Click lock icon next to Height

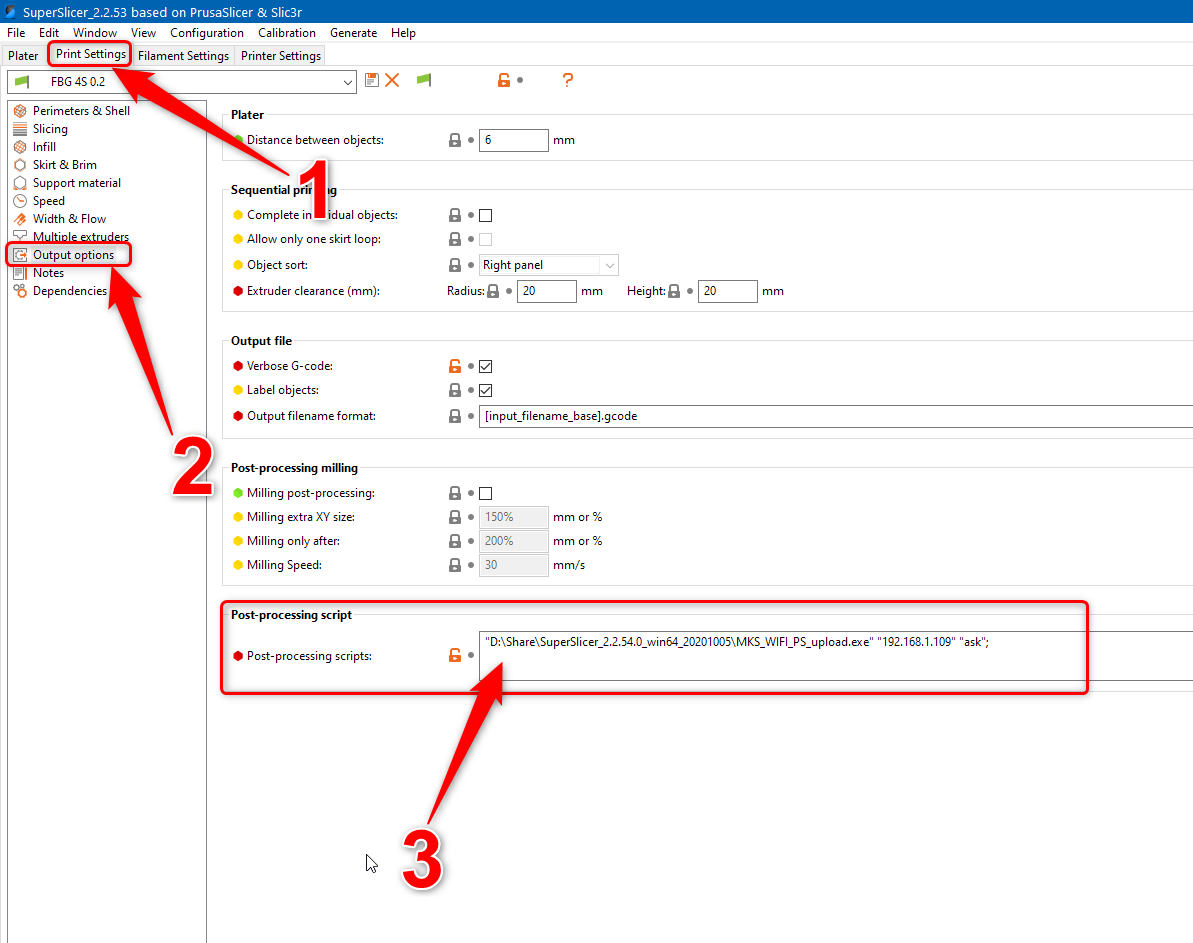[674, 291]
